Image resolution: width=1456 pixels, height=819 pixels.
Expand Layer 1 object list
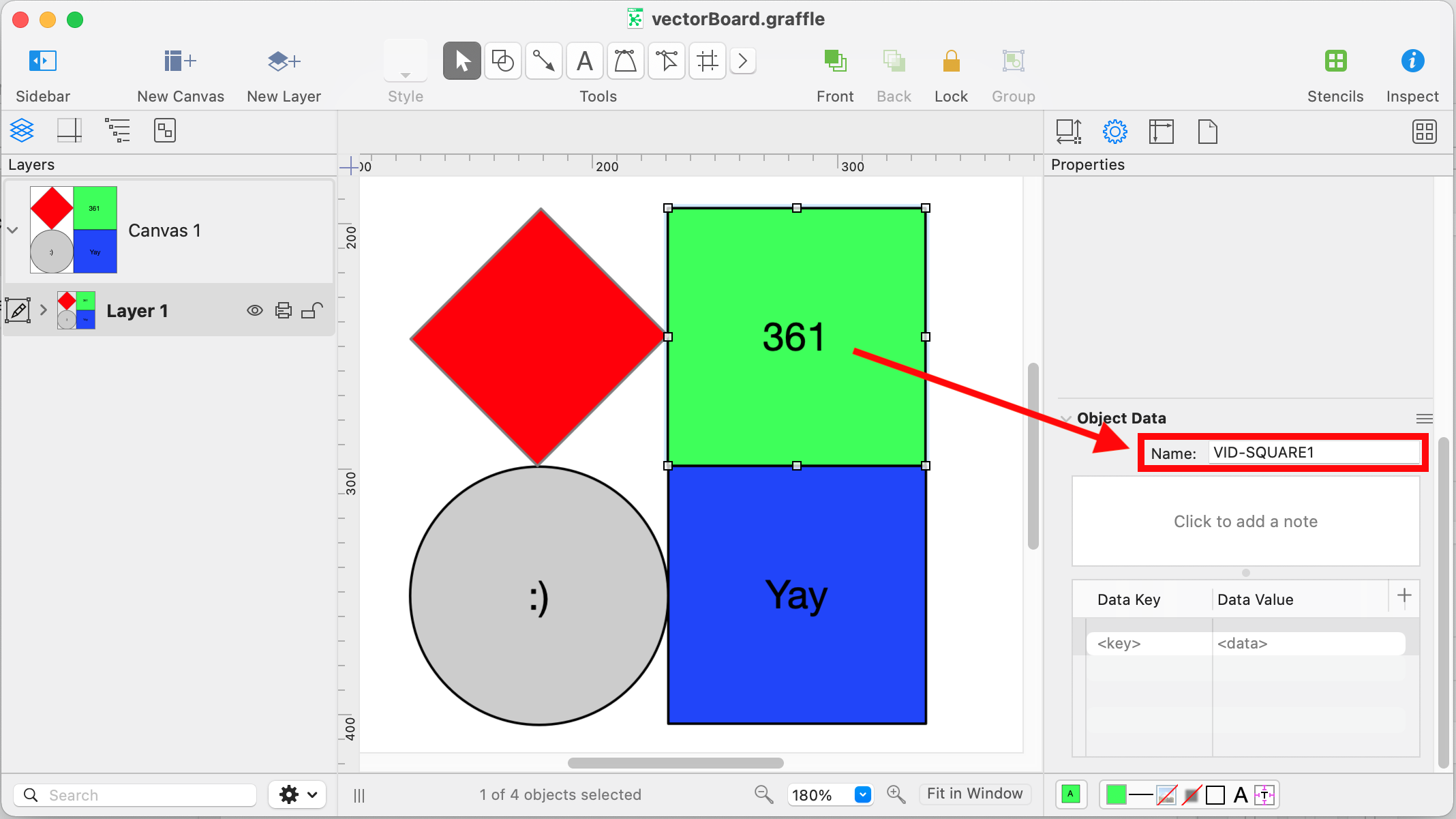[44, 310]
